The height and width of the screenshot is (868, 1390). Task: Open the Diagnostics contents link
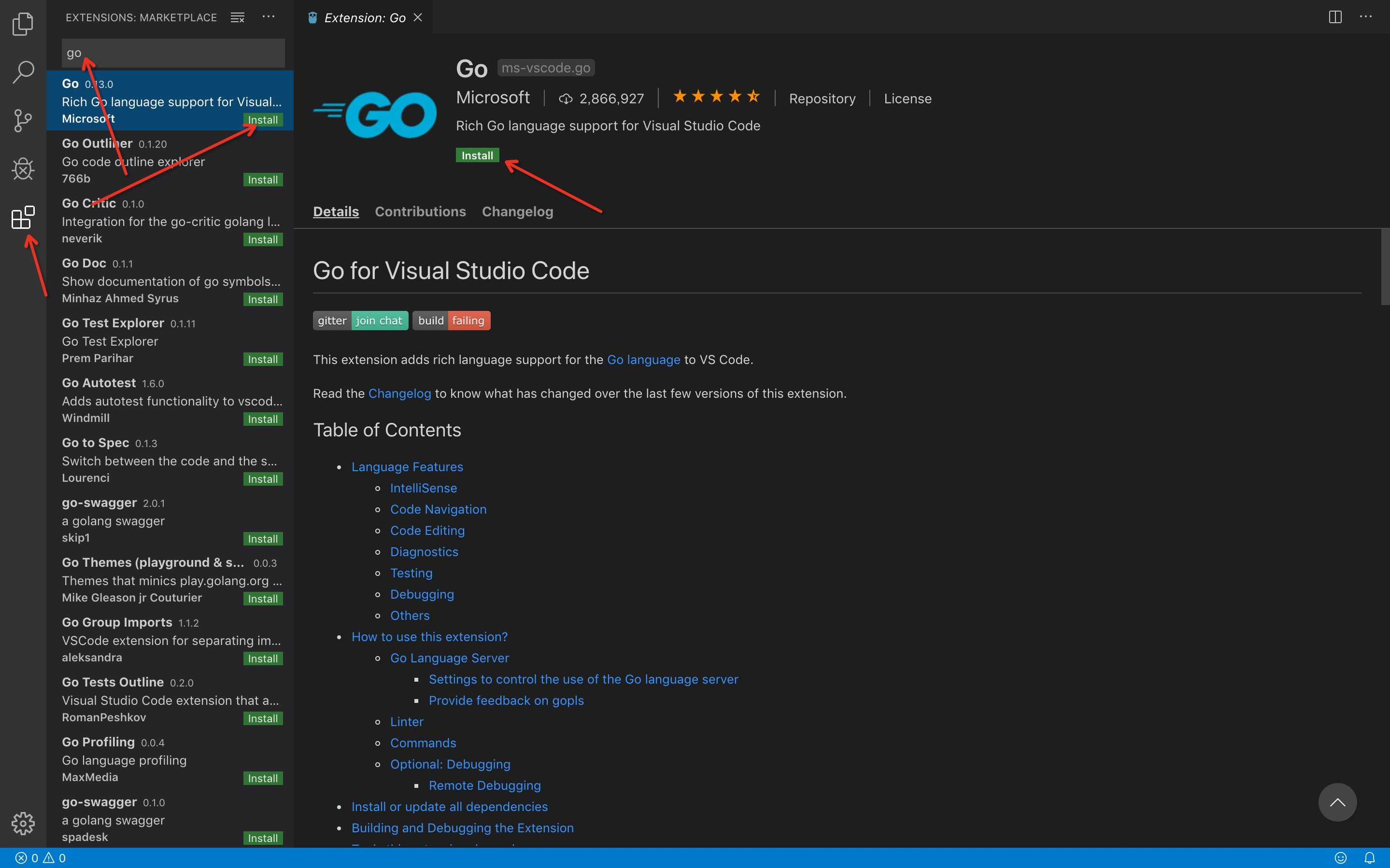pyautogui.click(x=424, y=552)
